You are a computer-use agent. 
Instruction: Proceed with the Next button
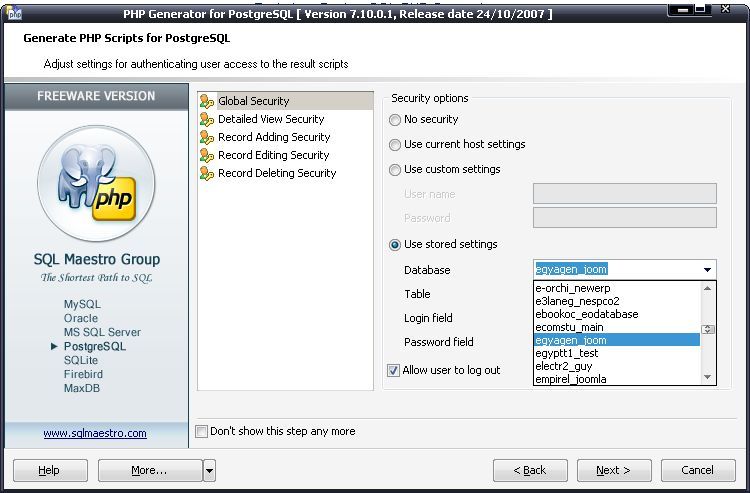[614, 471]
